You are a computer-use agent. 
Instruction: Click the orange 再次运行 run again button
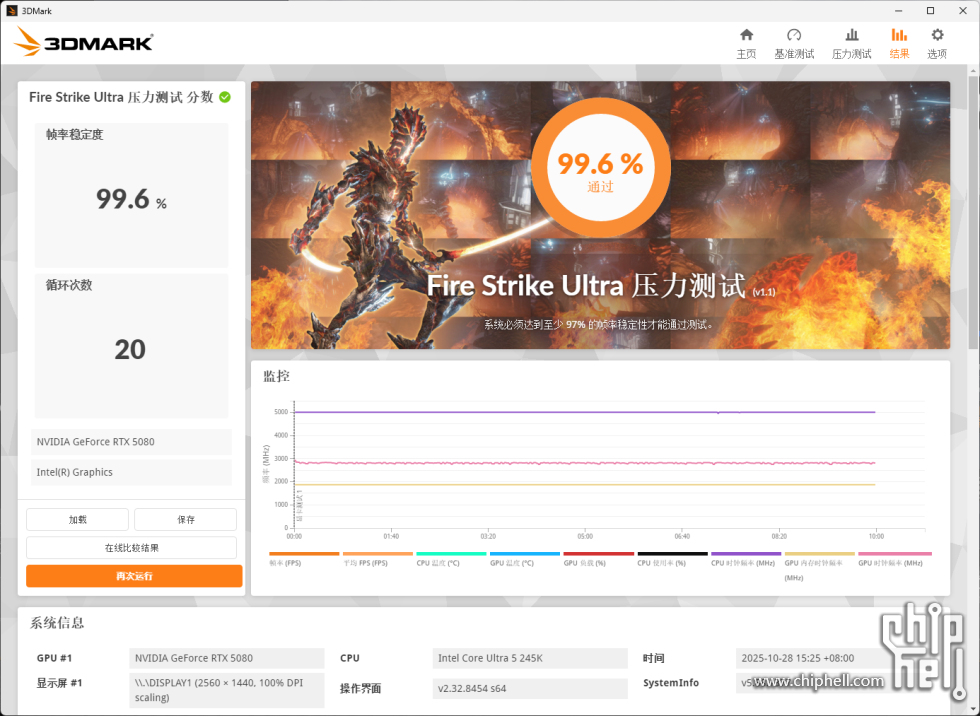[134, 576]
